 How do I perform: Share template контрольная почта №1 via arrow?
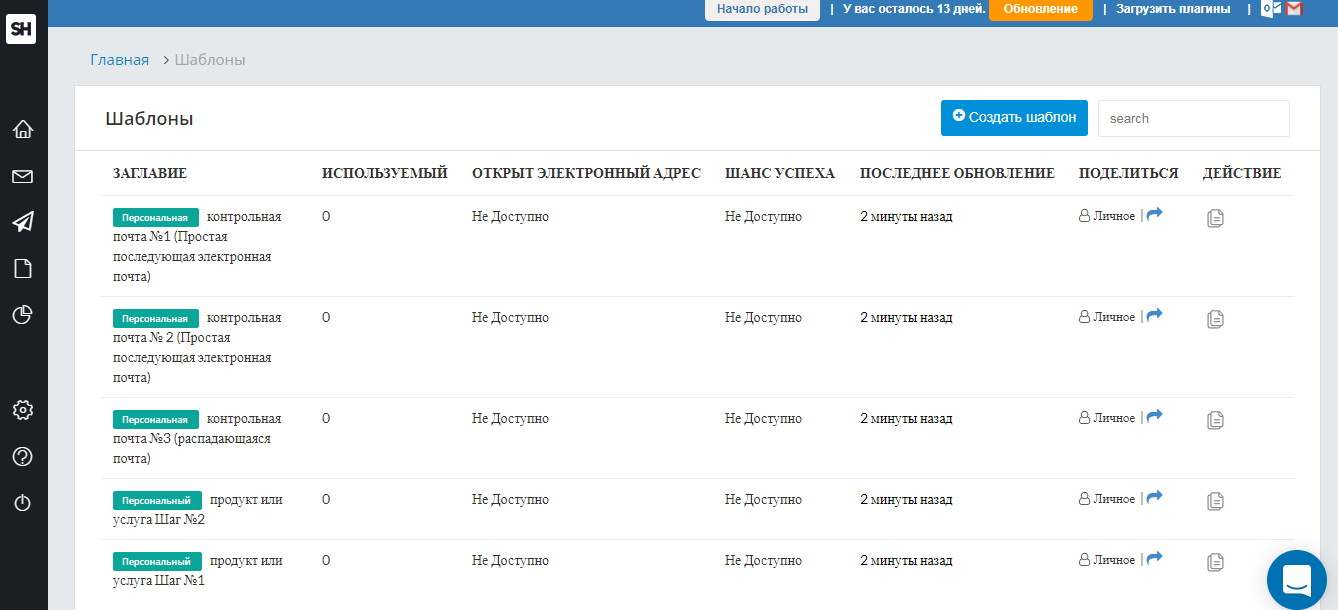(1154, 214)
